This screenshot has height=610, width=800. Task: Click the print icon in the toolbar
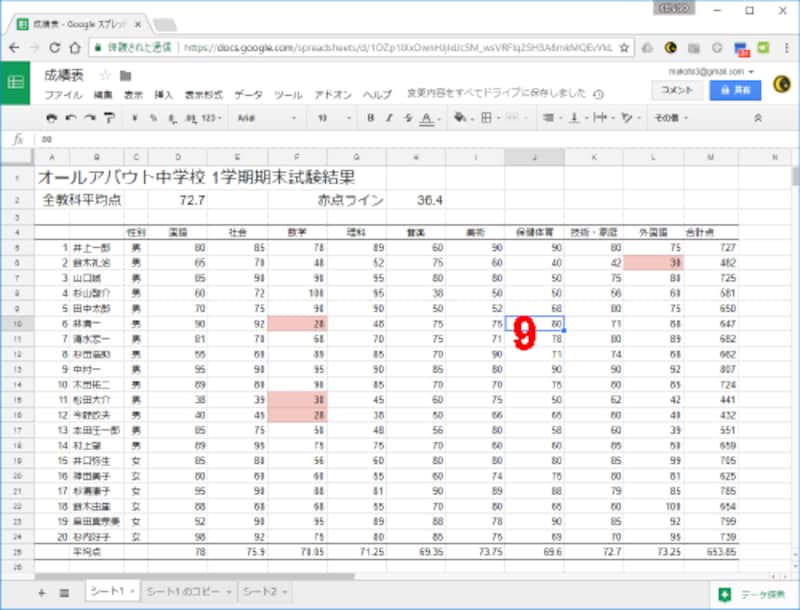pyautogui.click(x=51, y=117)
